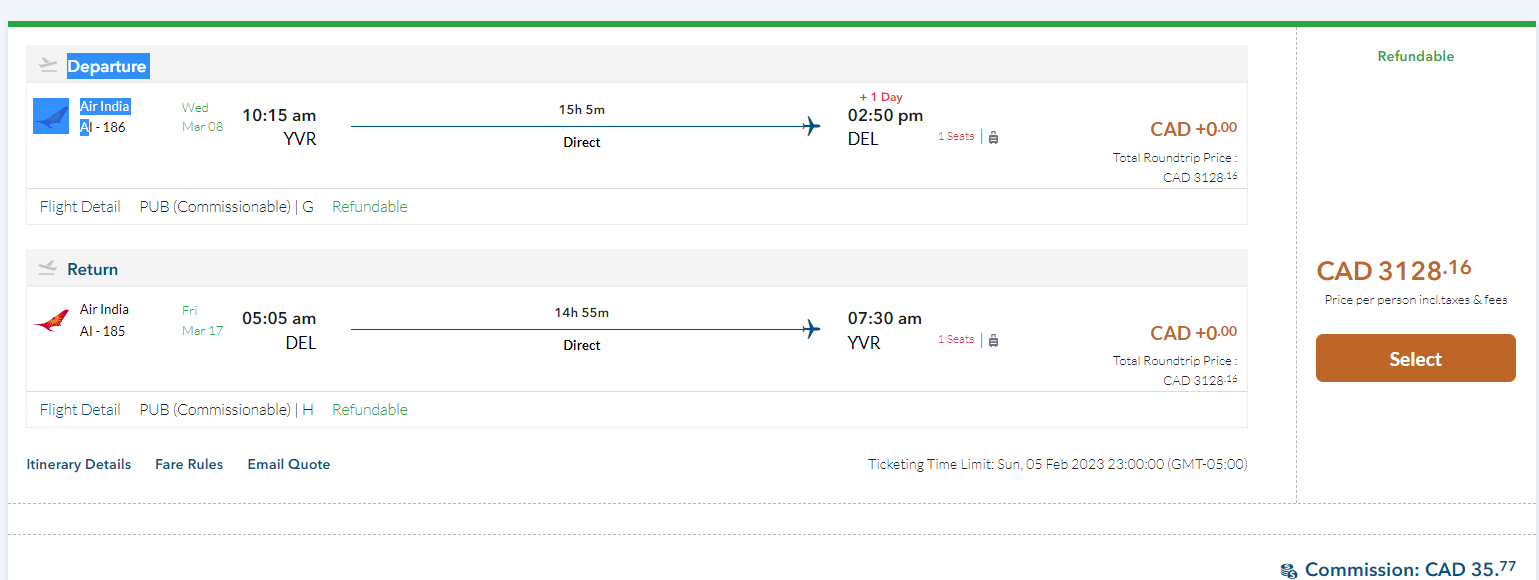Click the highlighted Departure section heading
This screenshot has height=580, width=1539.
[x=107, y=67]
